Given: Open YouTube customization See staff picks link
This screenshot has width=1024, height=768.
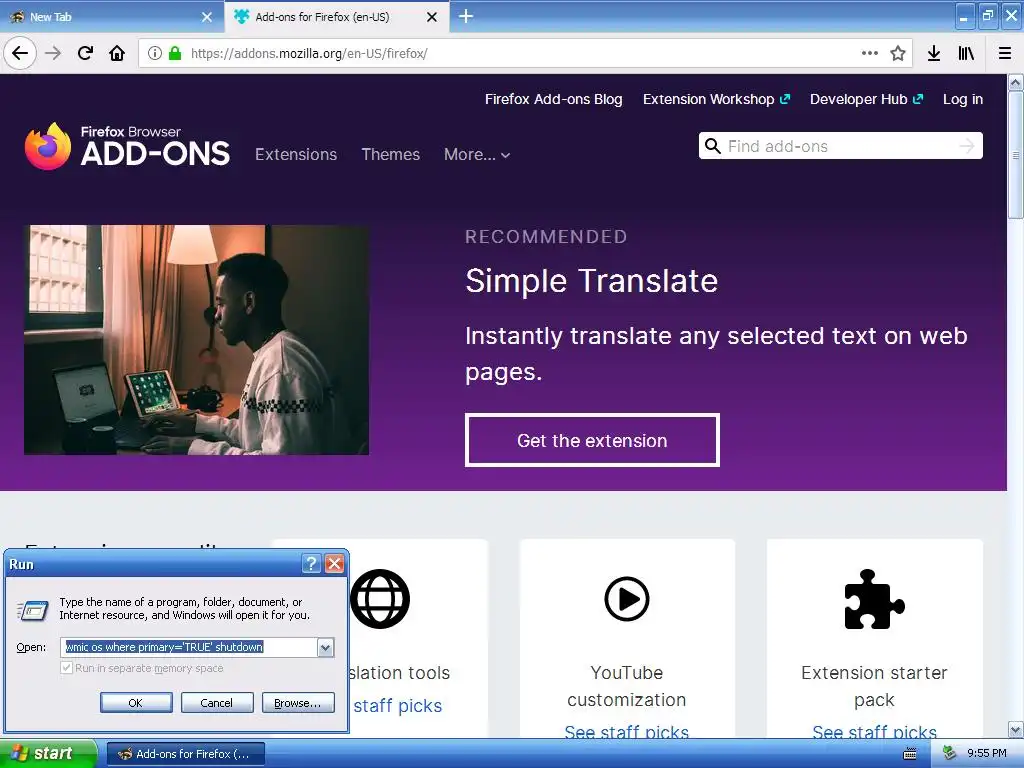Looking at the screenshot, I should point(626,732).
